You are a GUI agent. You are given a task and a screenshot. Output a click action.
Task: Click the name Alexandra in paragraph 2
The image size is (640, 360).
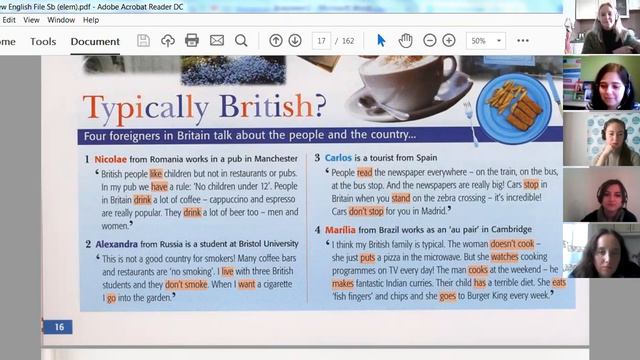(116, 244)
